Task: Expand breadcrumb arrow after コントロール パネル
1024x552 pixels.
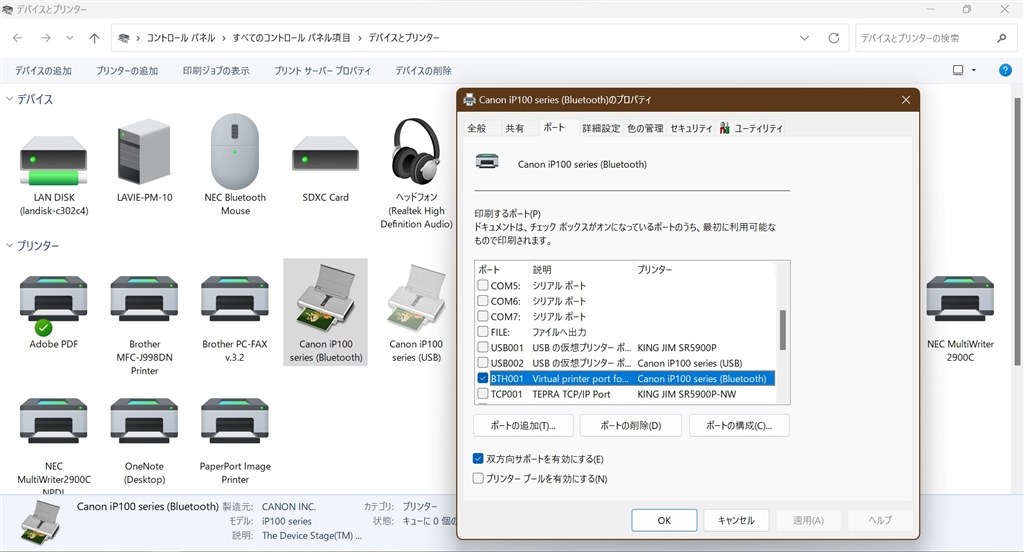Action: [223, 38]
